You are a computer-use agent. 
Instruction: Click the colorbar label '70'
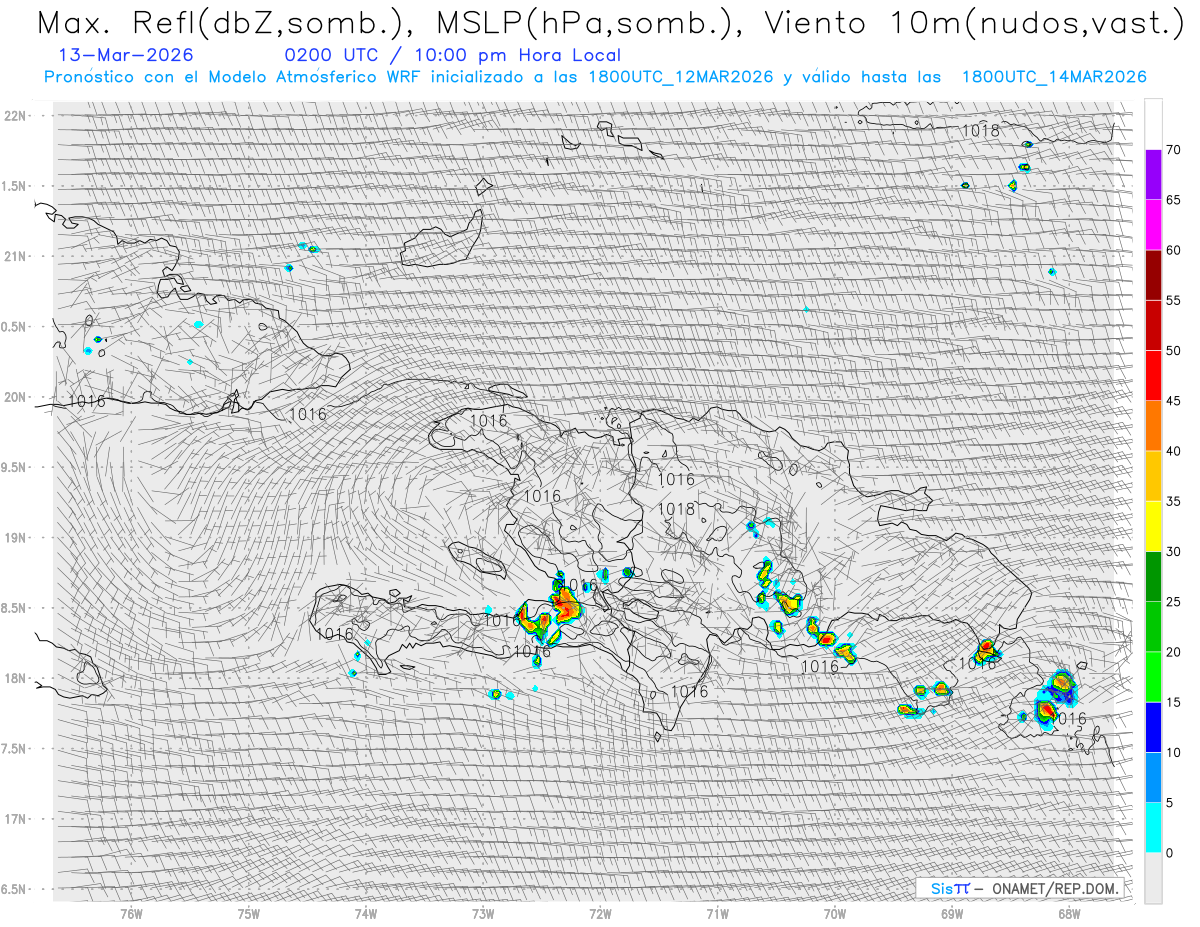1173,150
